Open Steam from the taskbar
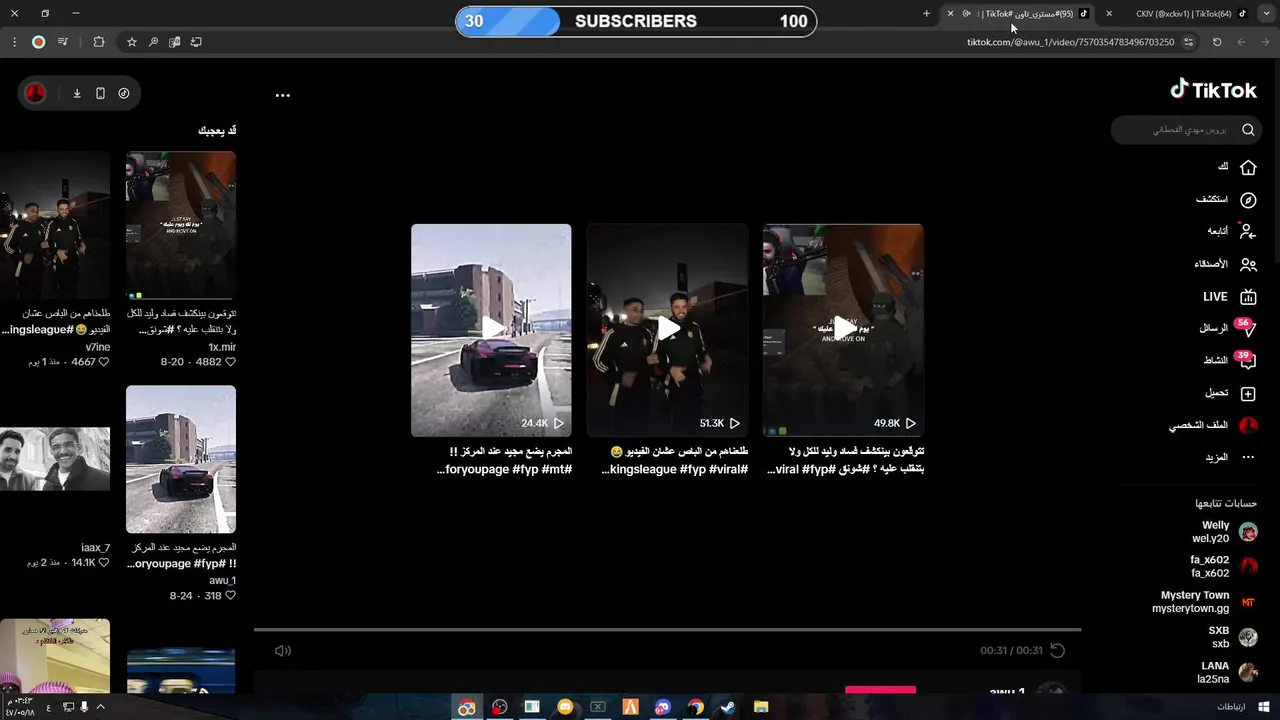Screen dimensions: 1280x720 [728, 707]
